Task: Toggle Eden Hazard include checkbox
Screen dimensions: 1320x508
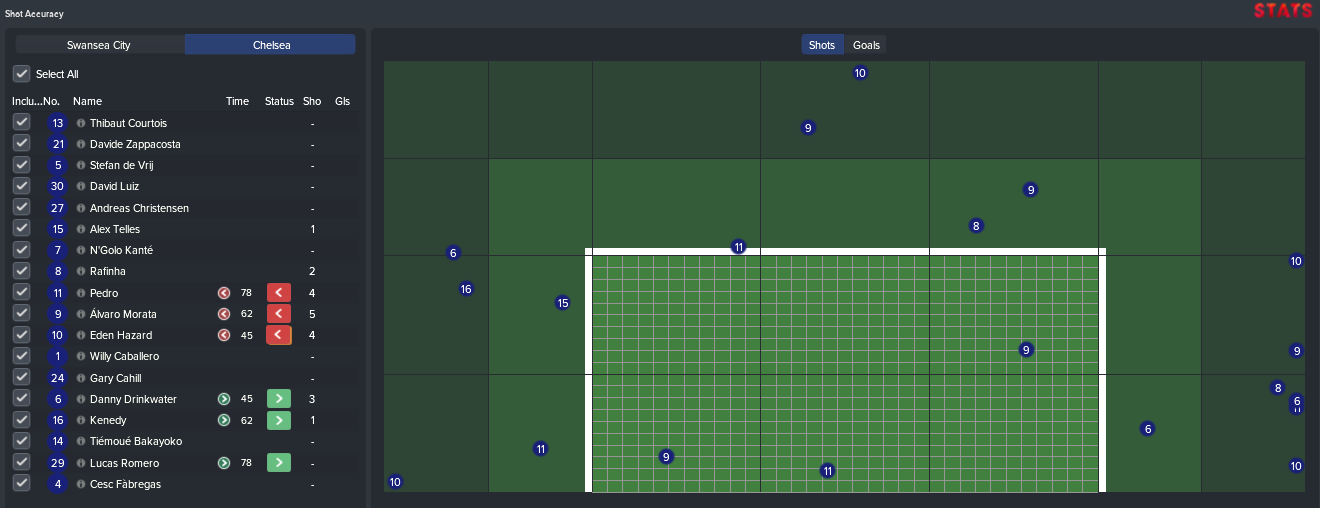Action: (x=21, y=335)
